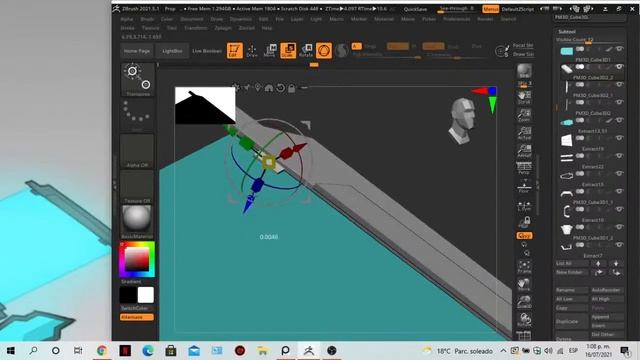
Task: Open the Preferences menu
Action: point(457,19)
